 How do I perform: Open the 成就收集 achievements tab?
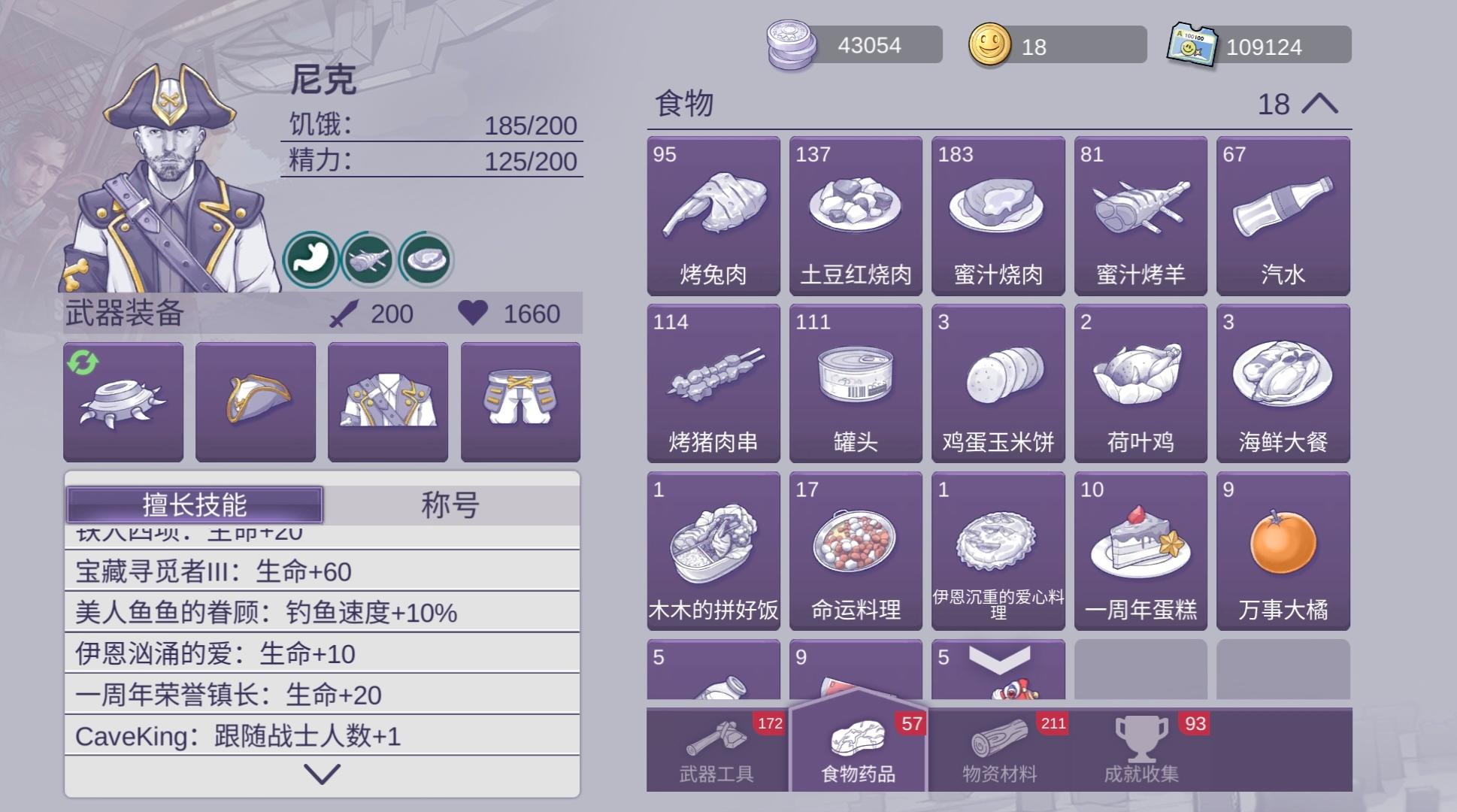click(x=1140, y=750)
